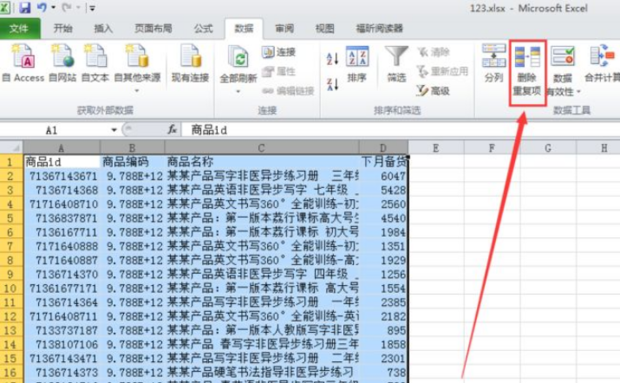Click the 编辑链接 button

[x=288, y=91]
